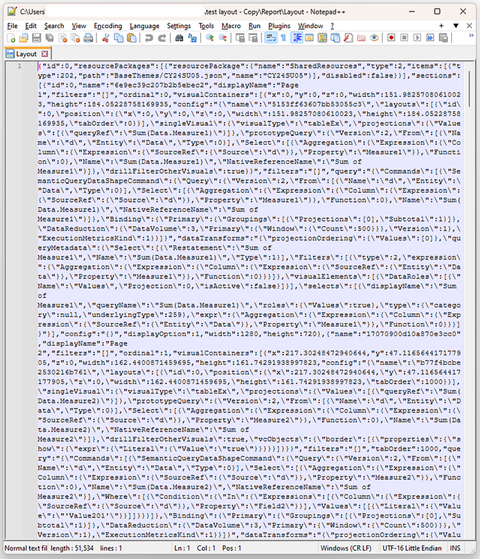Open the Encoding menu
The image size is (480, 559).
[x=108, y=26]
